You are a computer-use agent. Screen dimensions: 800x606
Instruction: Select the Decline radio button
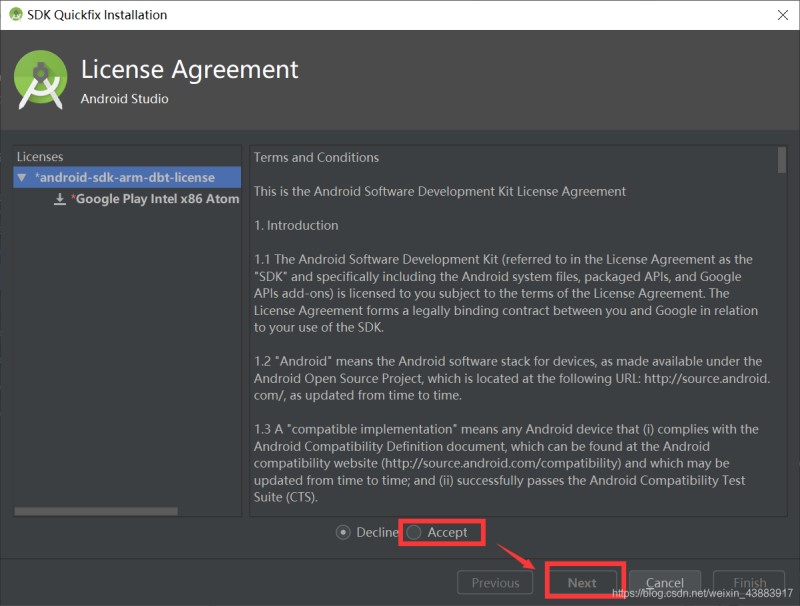[344, 532]
